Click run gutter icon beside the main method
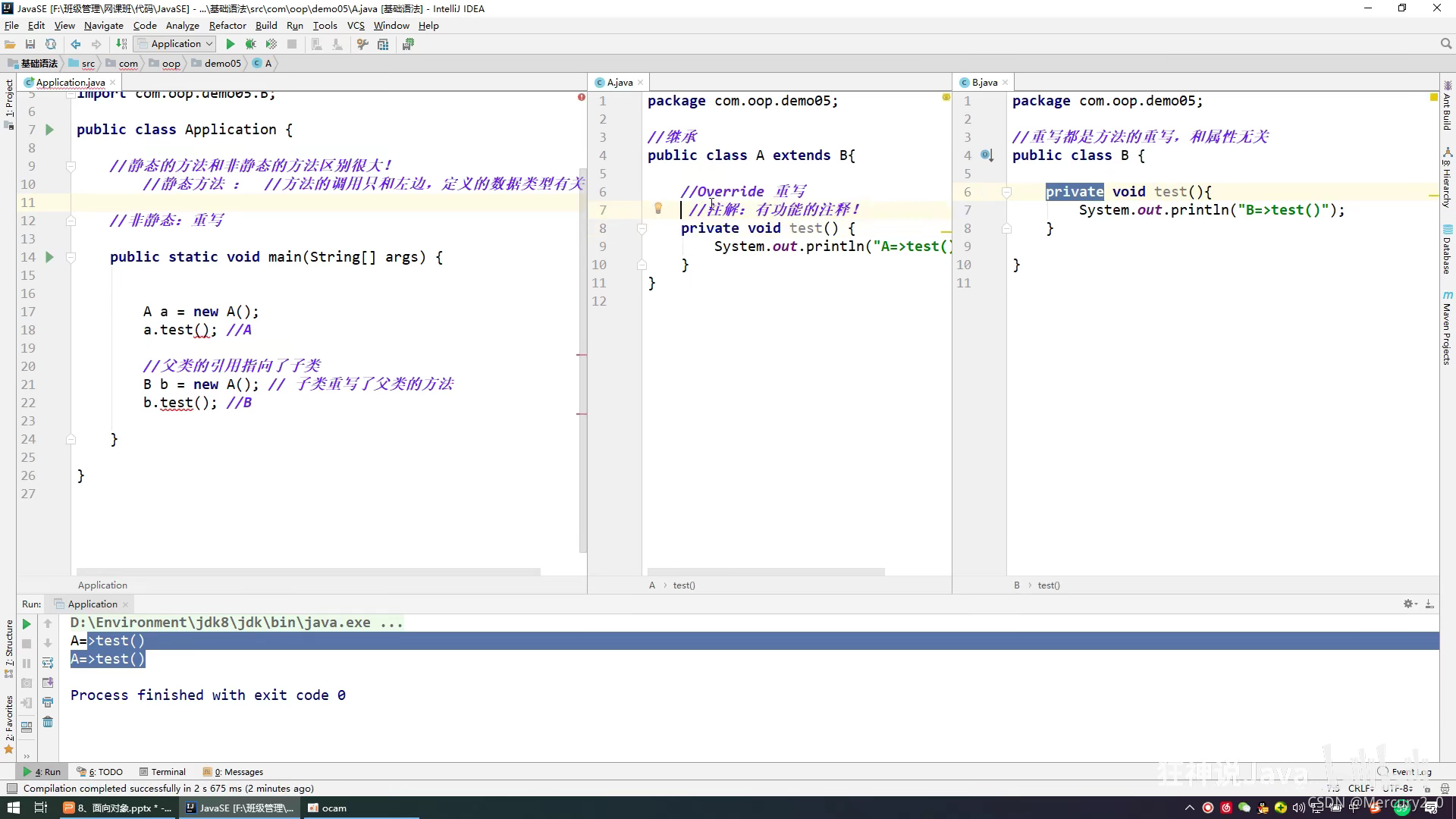 [x=49, y=257]
